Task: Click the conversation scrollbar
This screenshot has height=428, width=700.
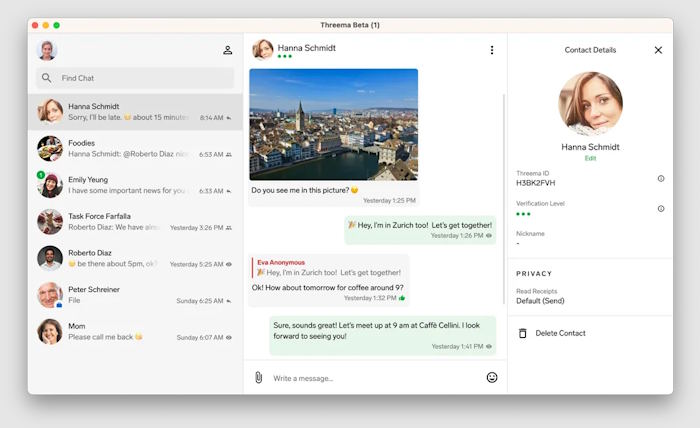Action: (x=504, y=199)
